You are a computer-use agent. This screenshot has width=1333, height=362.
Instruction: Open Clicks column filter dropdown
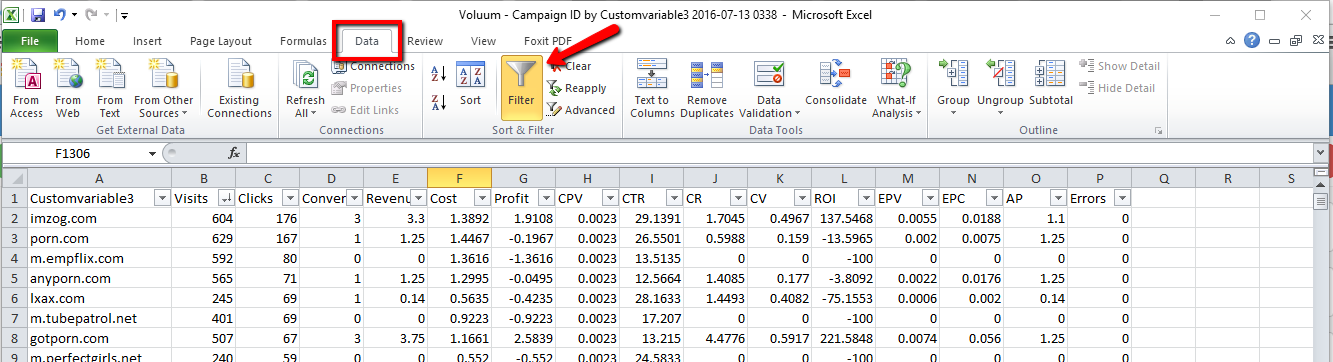pos(290,198)
